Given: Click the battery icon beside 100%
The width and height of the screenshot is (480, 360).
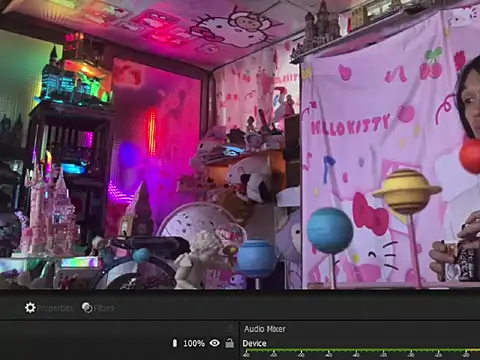Looking at the screenshot, I should 175,343.
